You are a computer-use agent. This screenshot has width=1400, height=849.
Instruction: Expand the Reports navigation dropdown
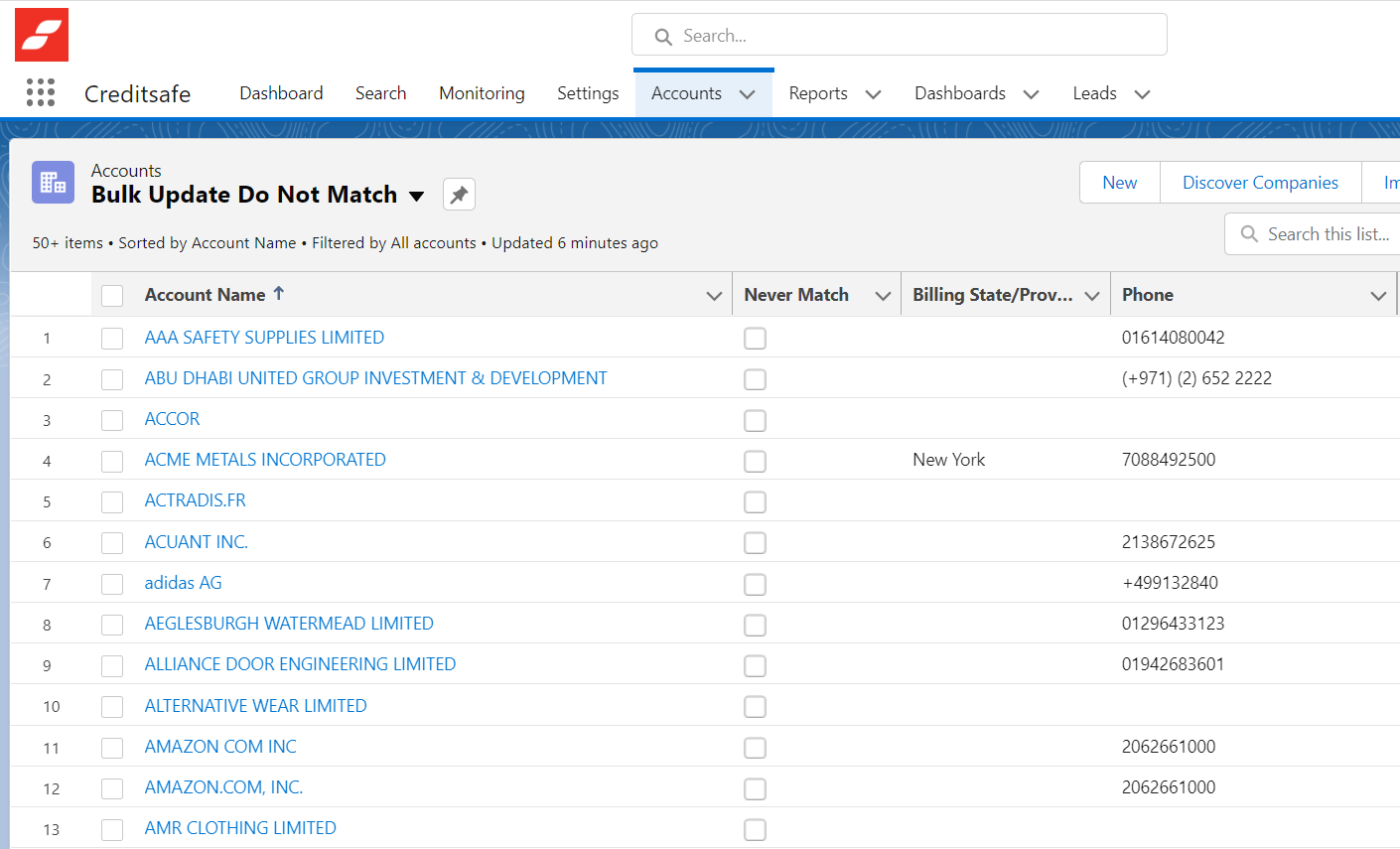tap(873, 93)
